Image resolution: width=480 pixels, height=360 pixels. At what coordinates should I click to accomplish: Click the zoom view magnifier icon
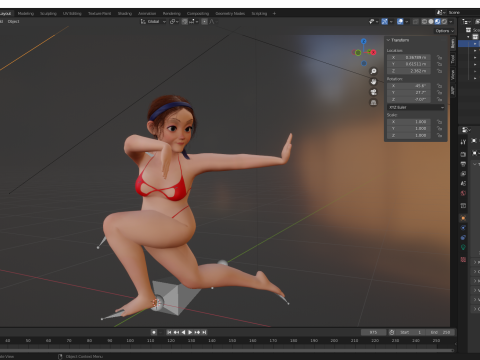point(374,71)
